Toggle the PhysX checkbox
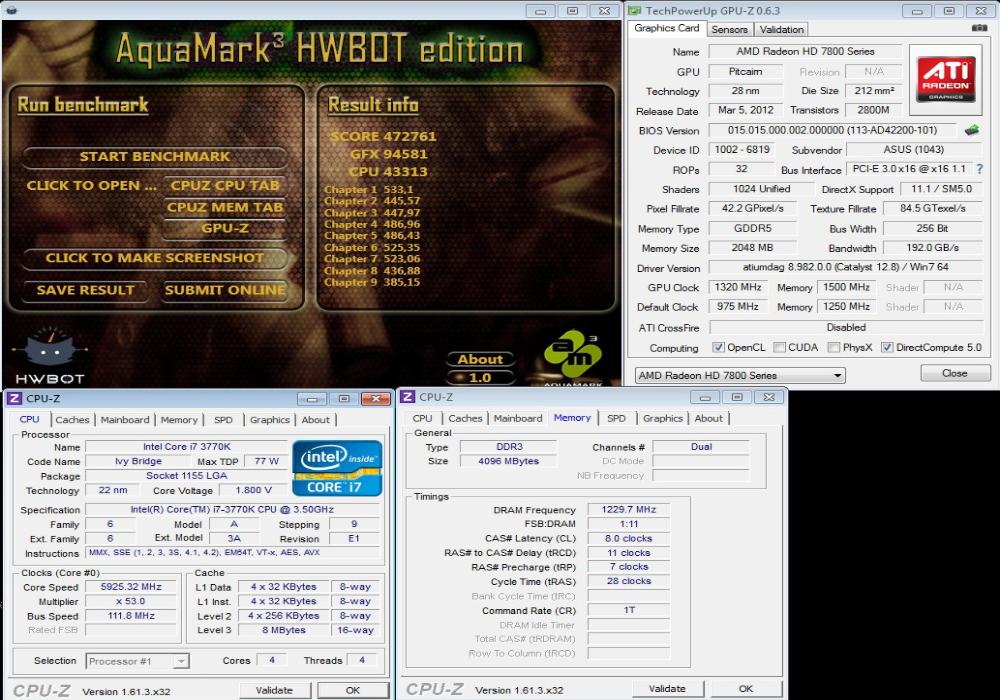The image size is (1000, 700). click(834, 347)
